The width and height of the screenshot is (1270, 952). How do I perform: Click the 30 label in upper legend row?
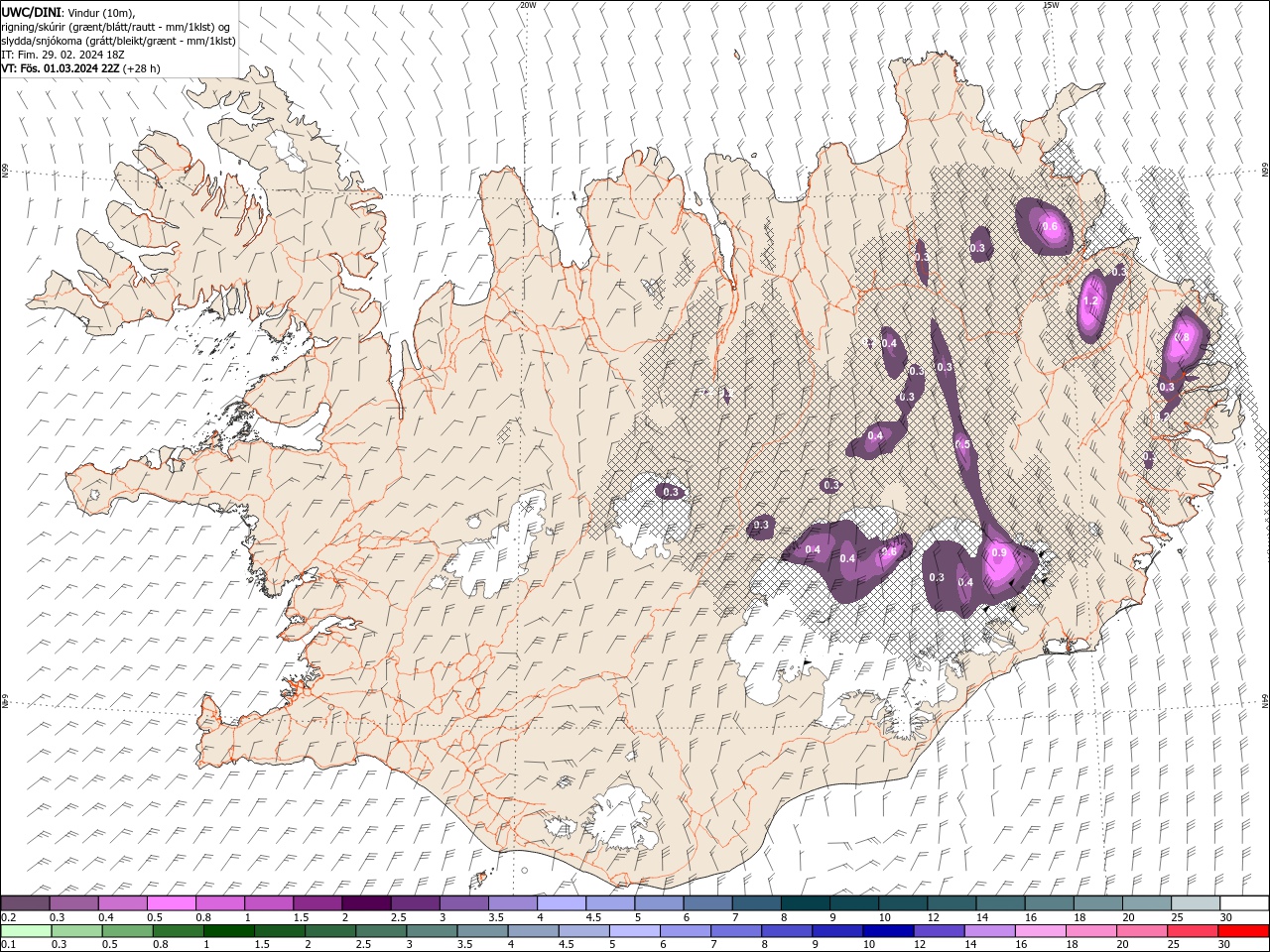point(1225,917)
